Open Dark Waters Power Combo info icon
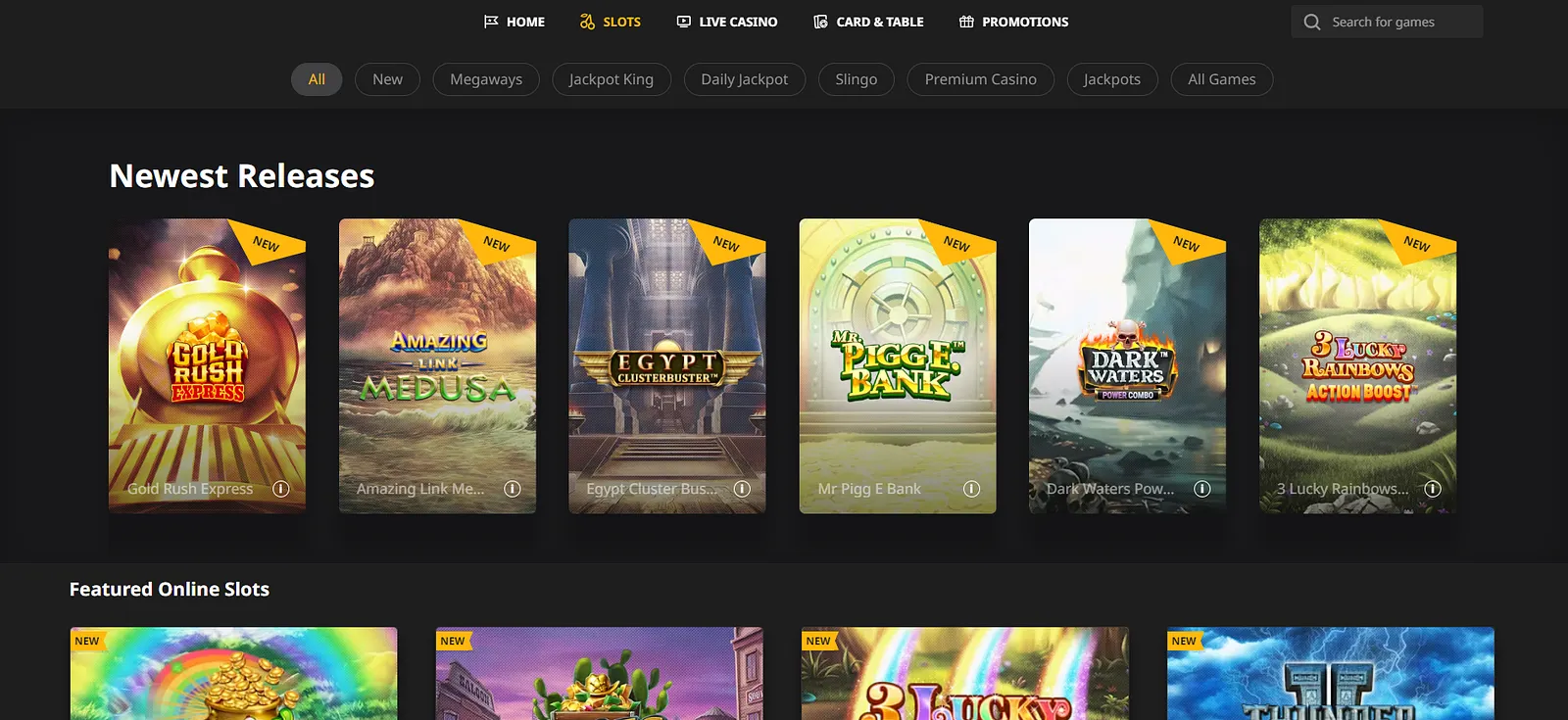 [1201, 489]
